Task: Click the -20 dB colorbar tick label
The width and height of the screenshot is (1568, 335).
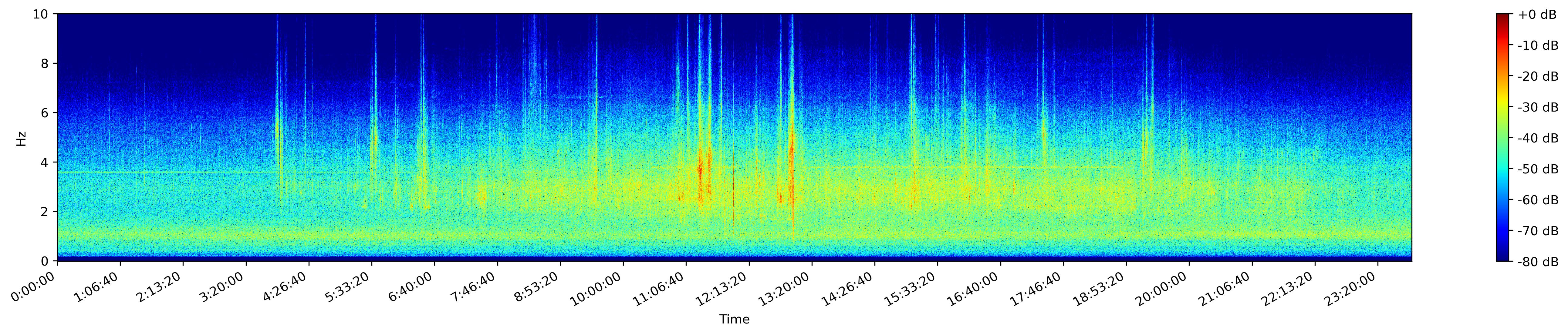Action: coord(1538,76)
